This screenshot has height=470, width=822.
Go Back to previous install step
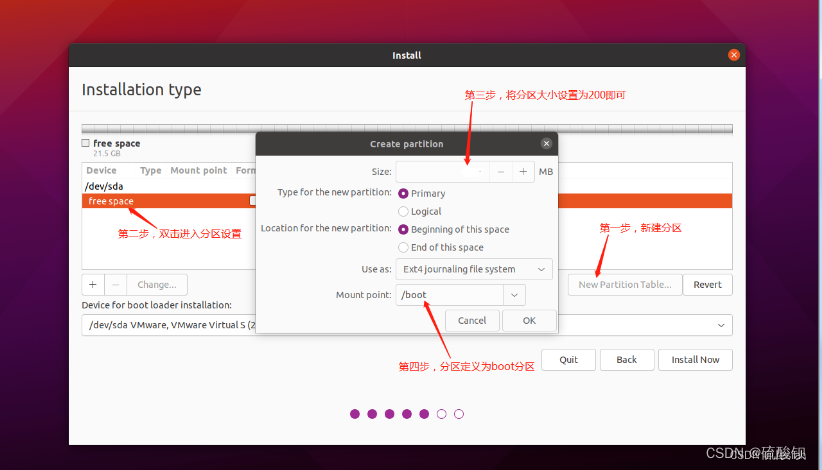coord(627,360)
